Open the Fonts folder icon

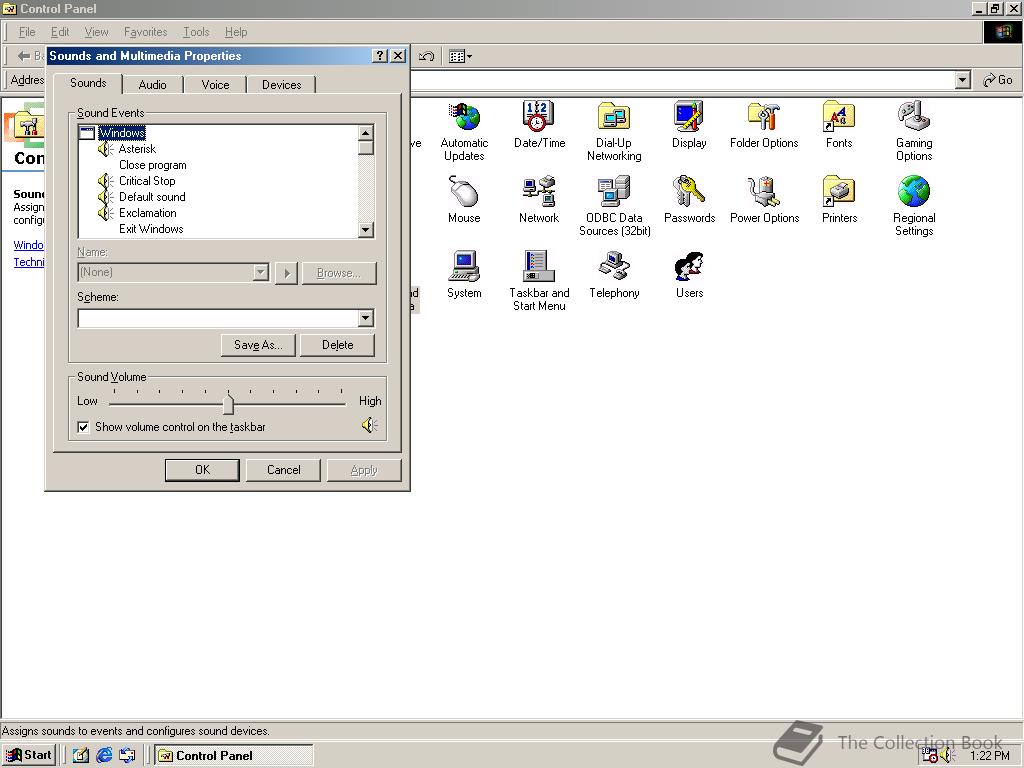(839, 125)
